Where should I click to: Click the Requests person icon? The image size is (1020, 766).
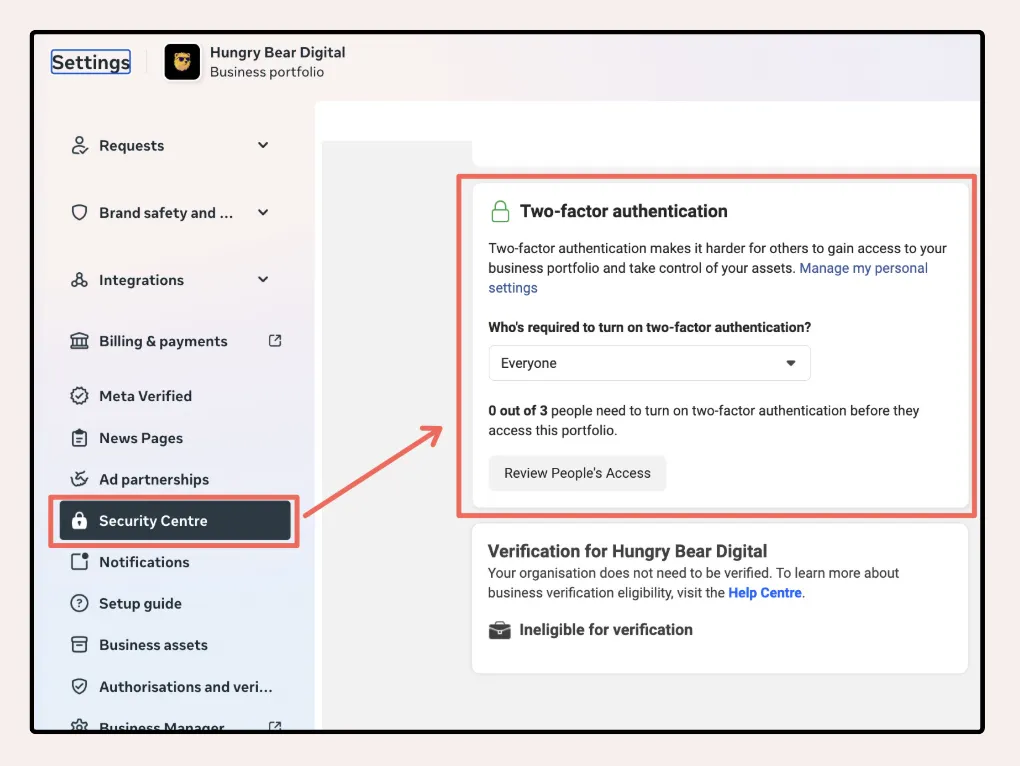pyautogui.click(x=79, y=145)
